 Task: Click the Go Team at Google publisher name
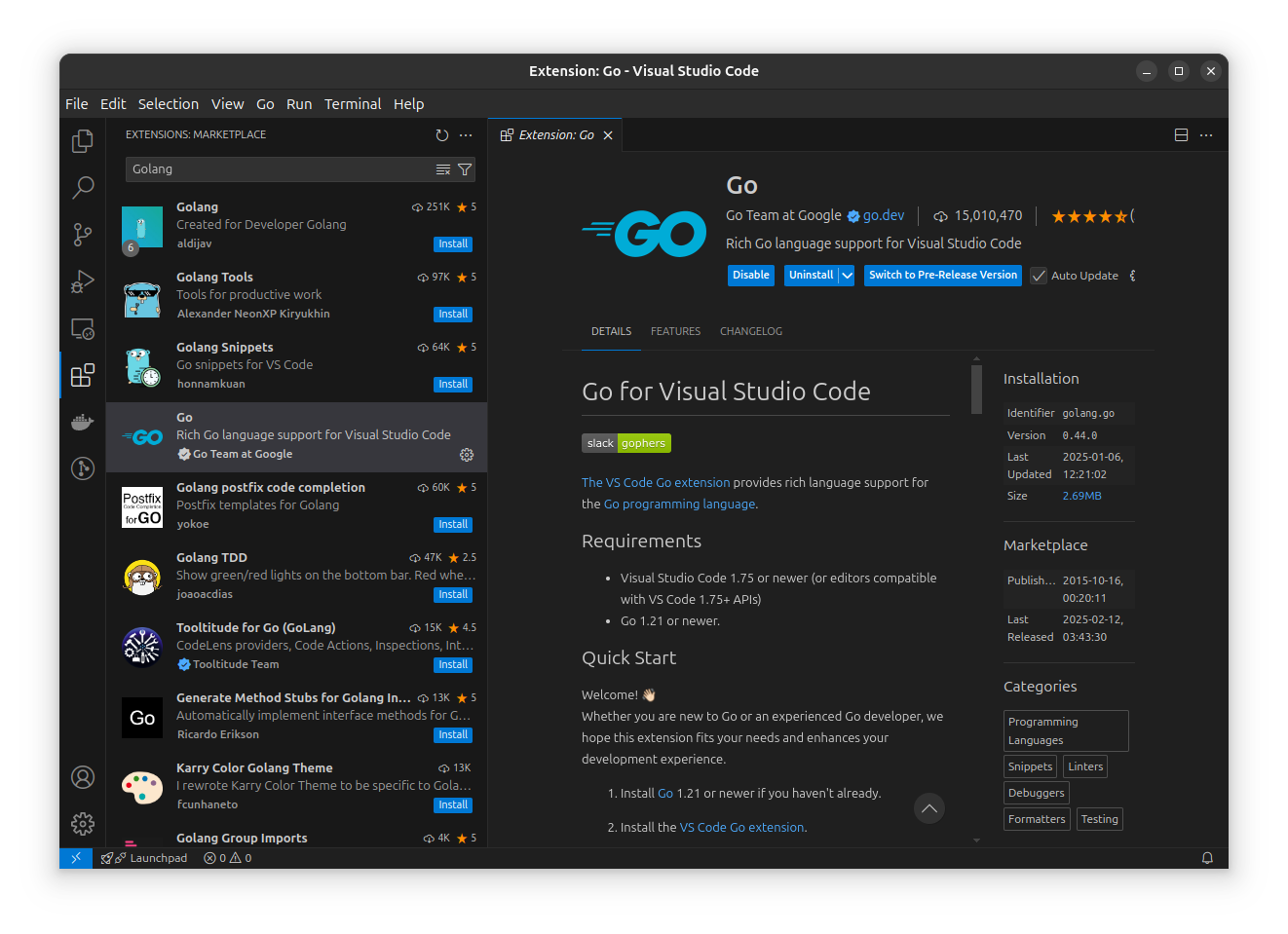tap(783, 215)
